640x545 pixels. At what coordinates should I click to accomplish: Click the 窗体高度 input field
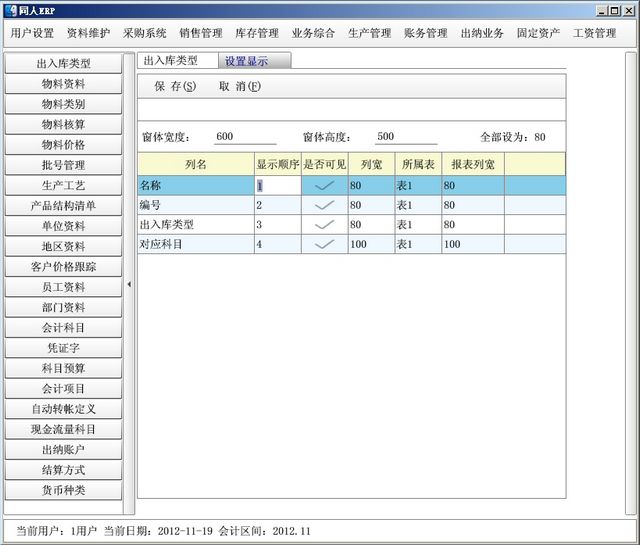407,137
